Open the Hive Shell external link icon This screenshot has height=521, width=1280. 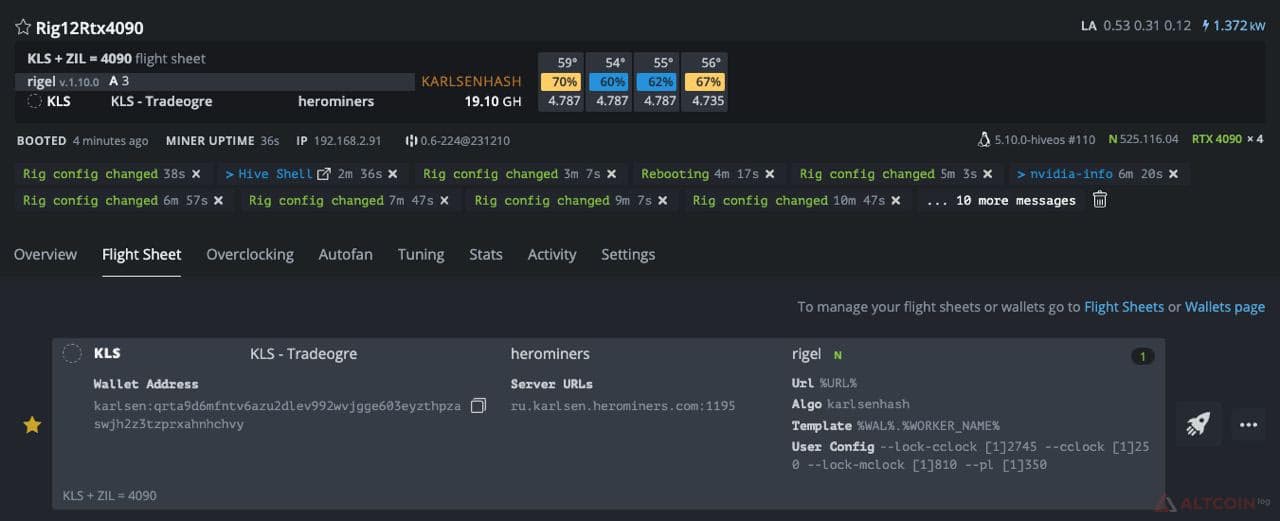point(324,174)
